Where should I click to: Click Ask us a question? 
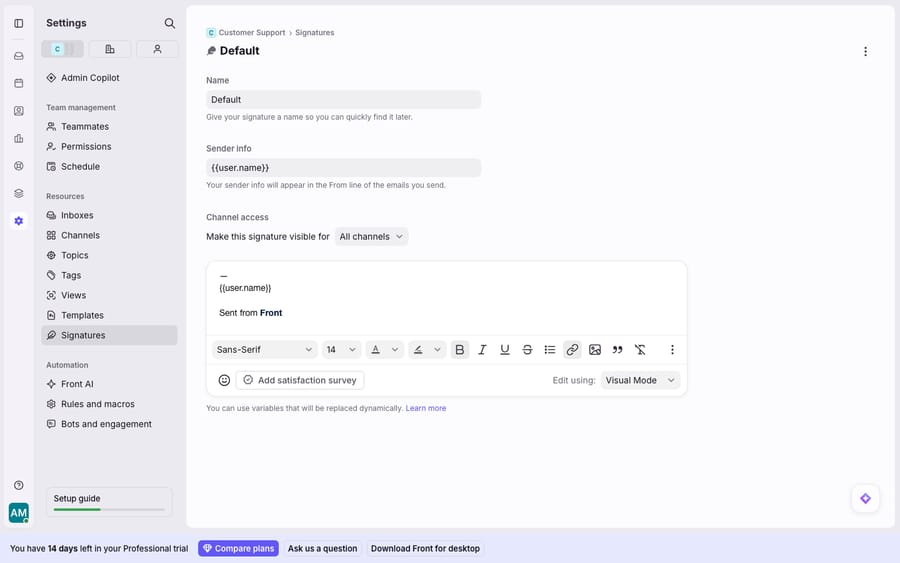pyautogui.click(x=322, y=549)
